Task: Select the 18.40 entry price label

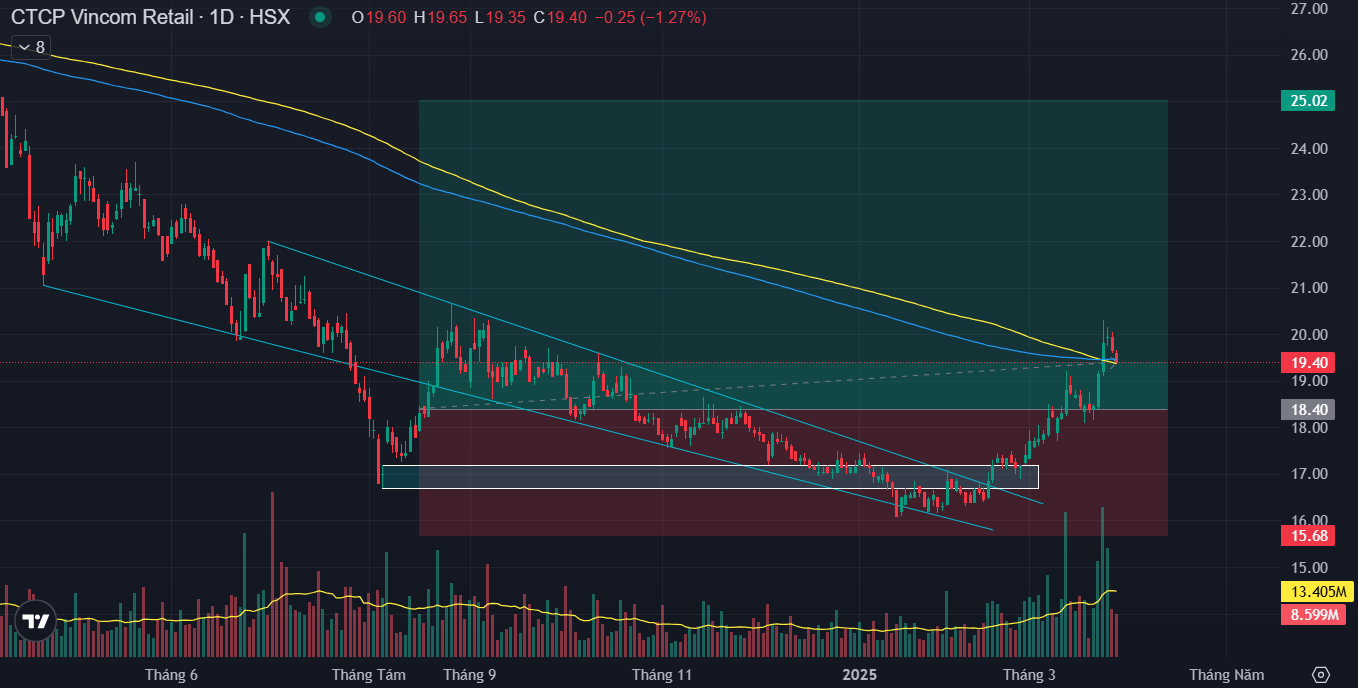Action: [1307, 409]
